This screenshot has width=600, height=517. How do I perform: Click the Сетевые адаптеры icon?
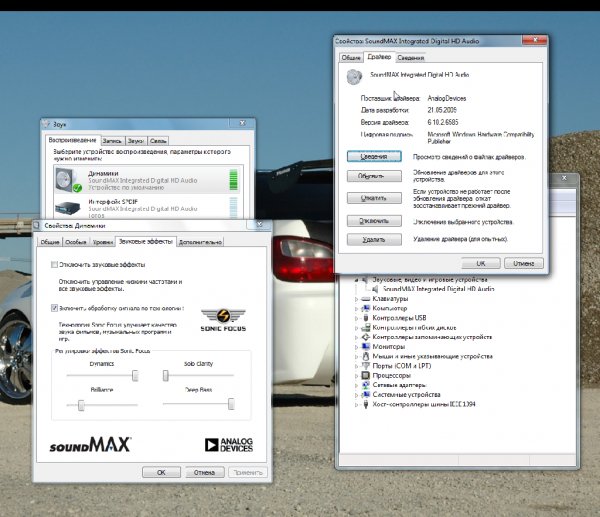click(x=366, y=385)
